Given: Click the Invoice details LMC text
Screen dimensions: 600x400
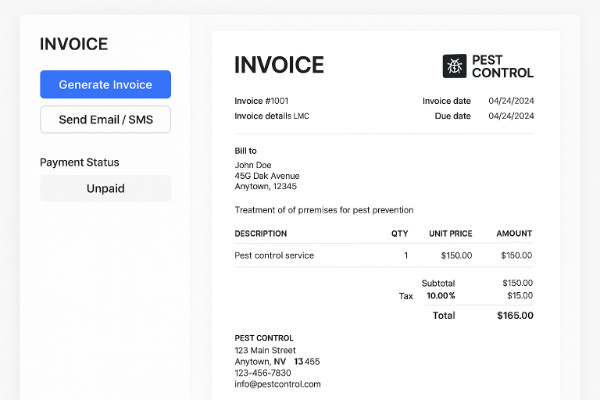Looking at the screenshot, I should tap(272, 116).
